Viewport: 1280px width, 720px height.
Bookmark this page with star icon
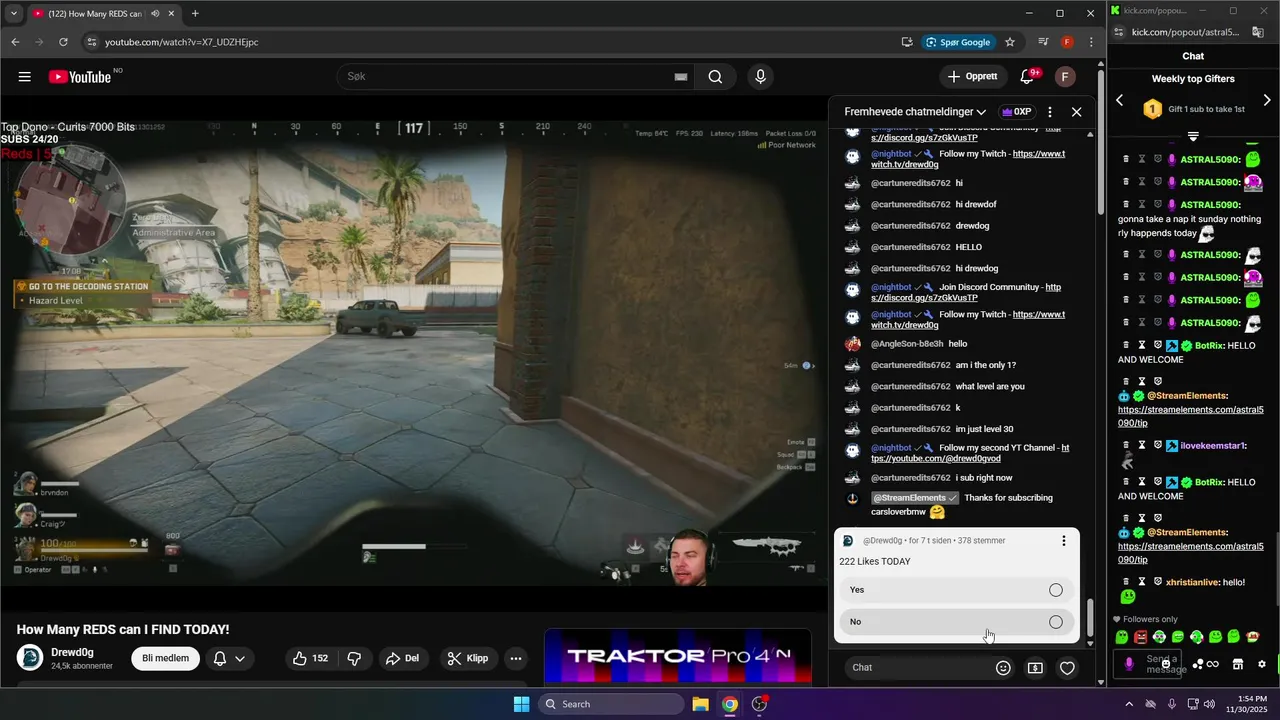(1010, 42)
